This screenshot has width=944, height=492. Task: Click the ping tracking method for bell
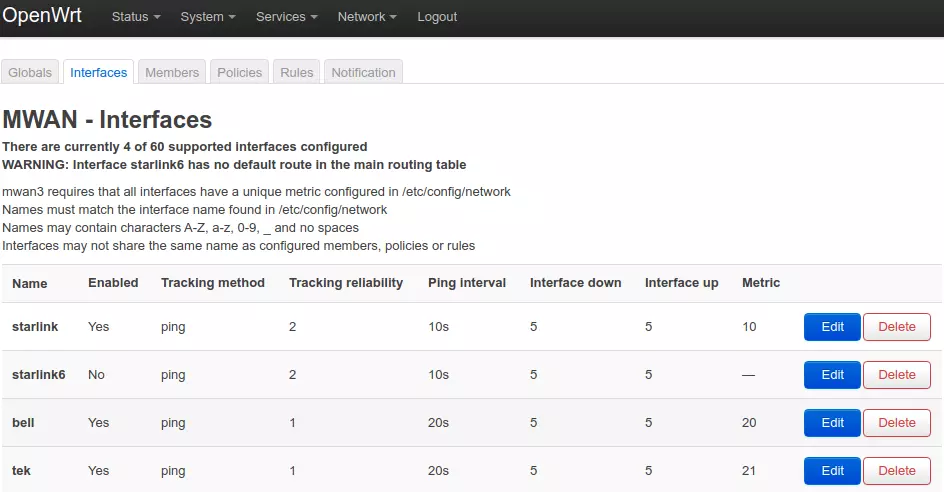(173, 423)
